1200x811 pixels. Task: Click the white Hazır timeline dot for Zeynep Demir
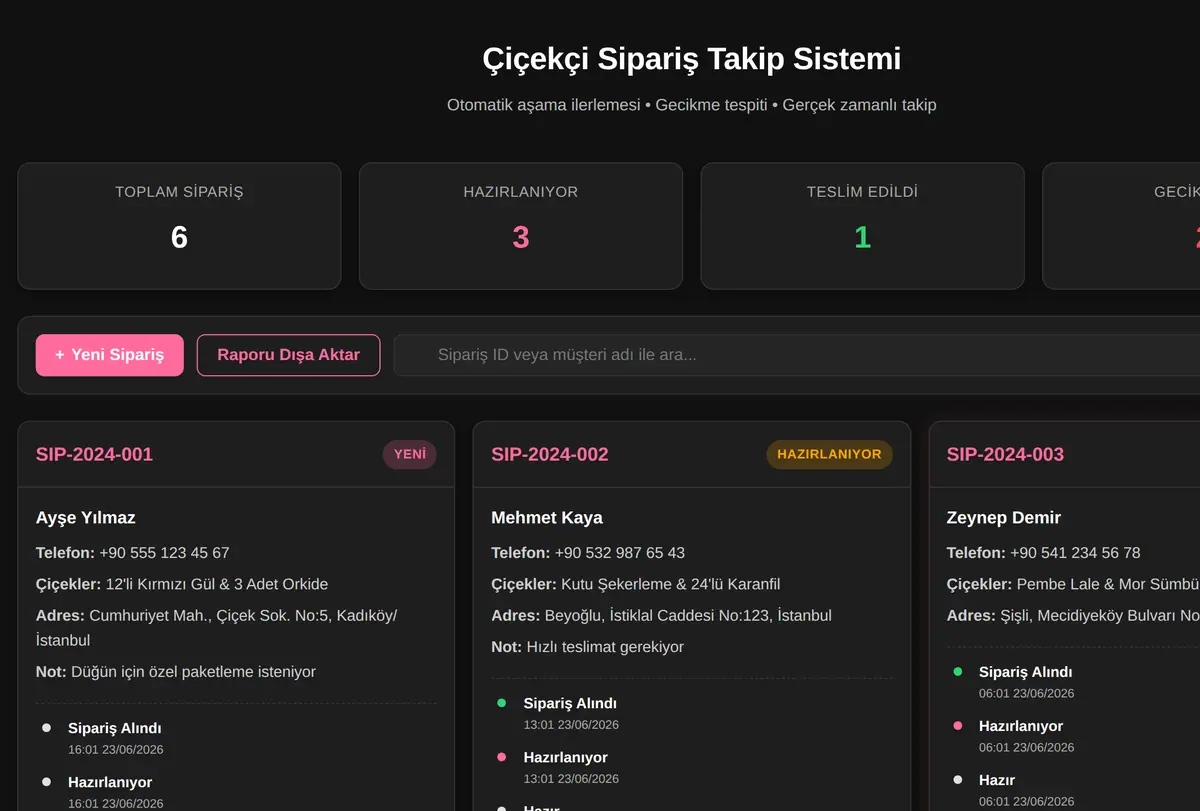(958, 779)
